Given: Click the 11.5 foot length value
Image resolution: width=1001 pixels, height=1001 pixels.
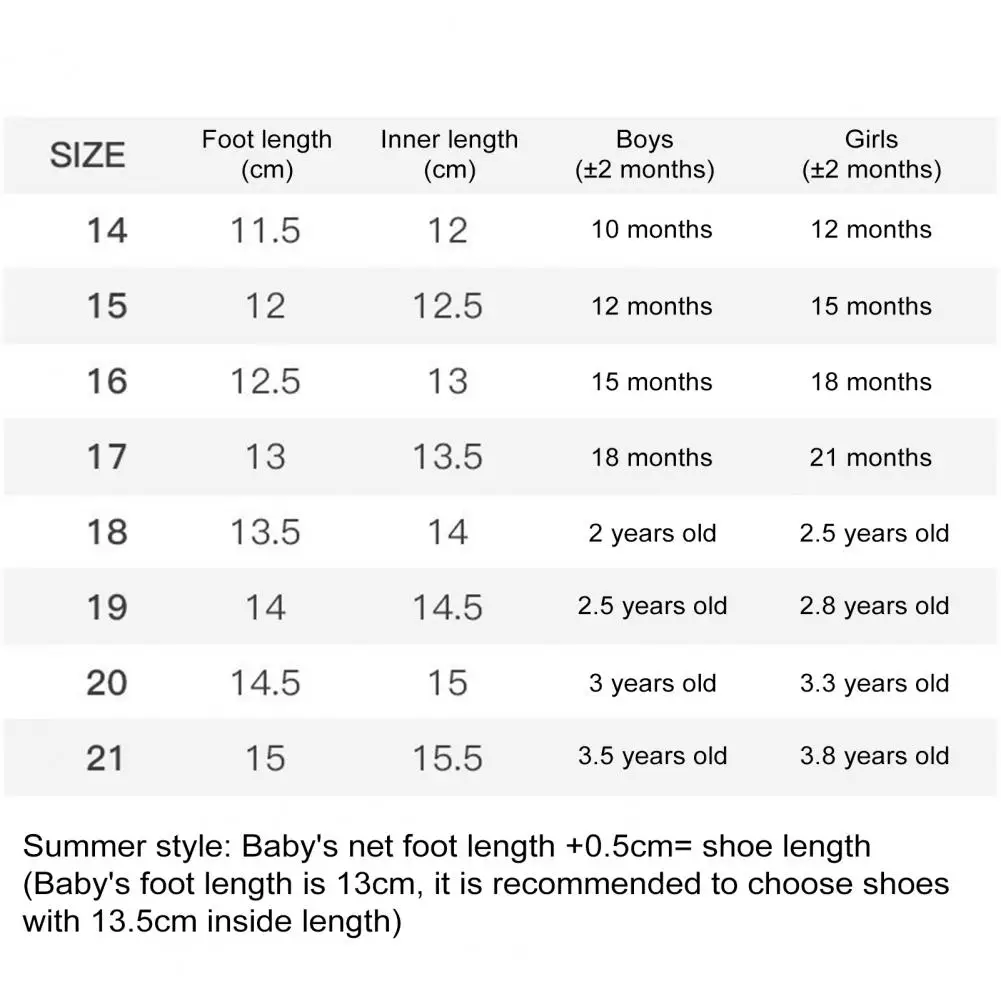Looking at the screenshot, I should [265, 230].
